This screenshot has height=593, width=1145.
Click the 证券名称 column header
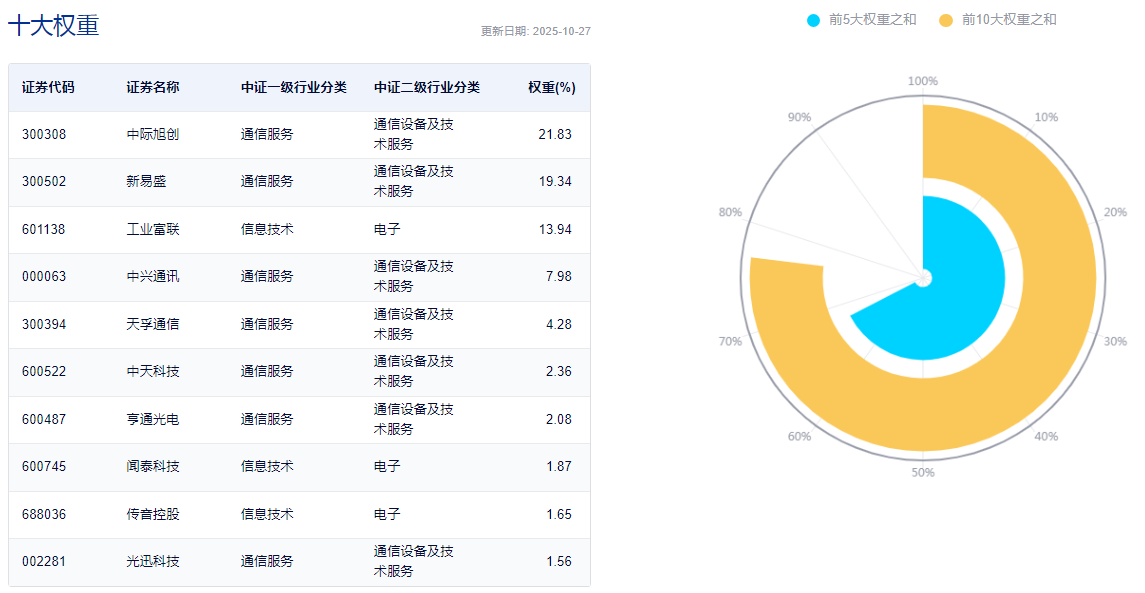(153, 87)
